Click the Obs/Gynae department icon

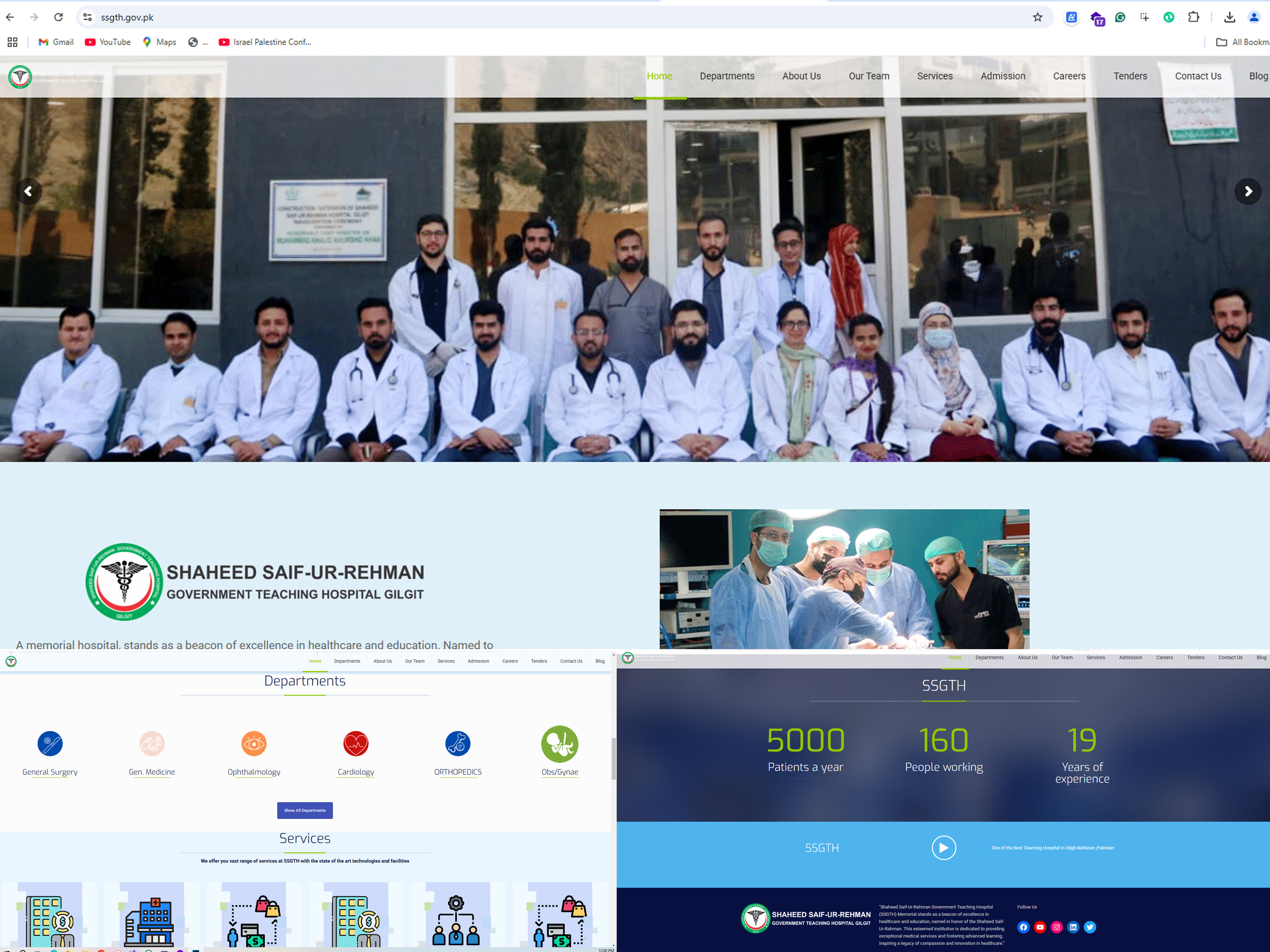[x=559, y=744]
